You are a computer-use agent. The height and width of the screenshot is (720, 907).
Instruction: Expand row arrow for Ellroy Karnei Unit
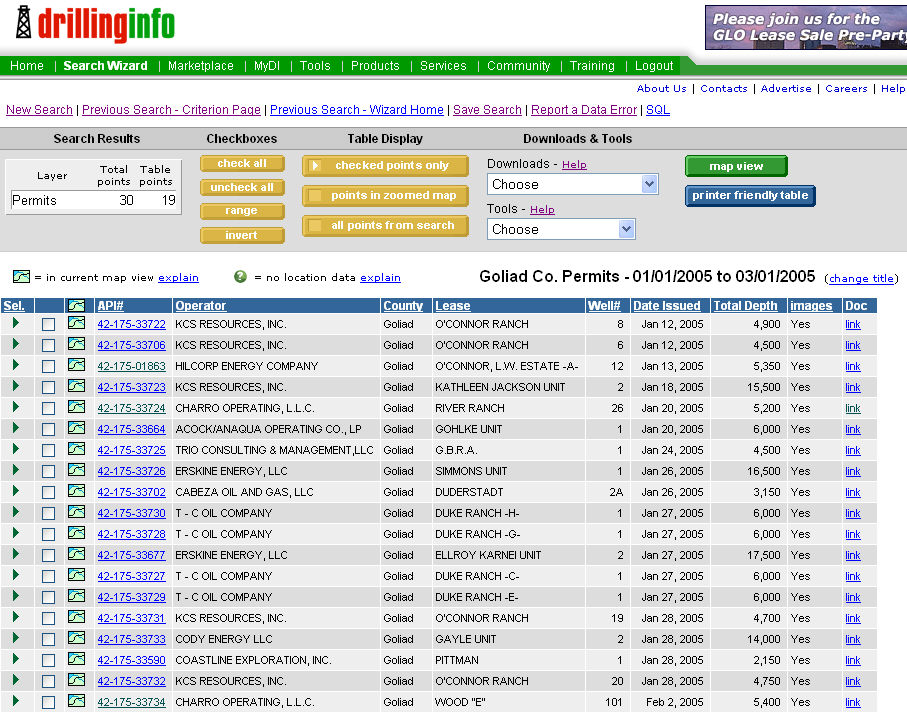pos(16,554)
